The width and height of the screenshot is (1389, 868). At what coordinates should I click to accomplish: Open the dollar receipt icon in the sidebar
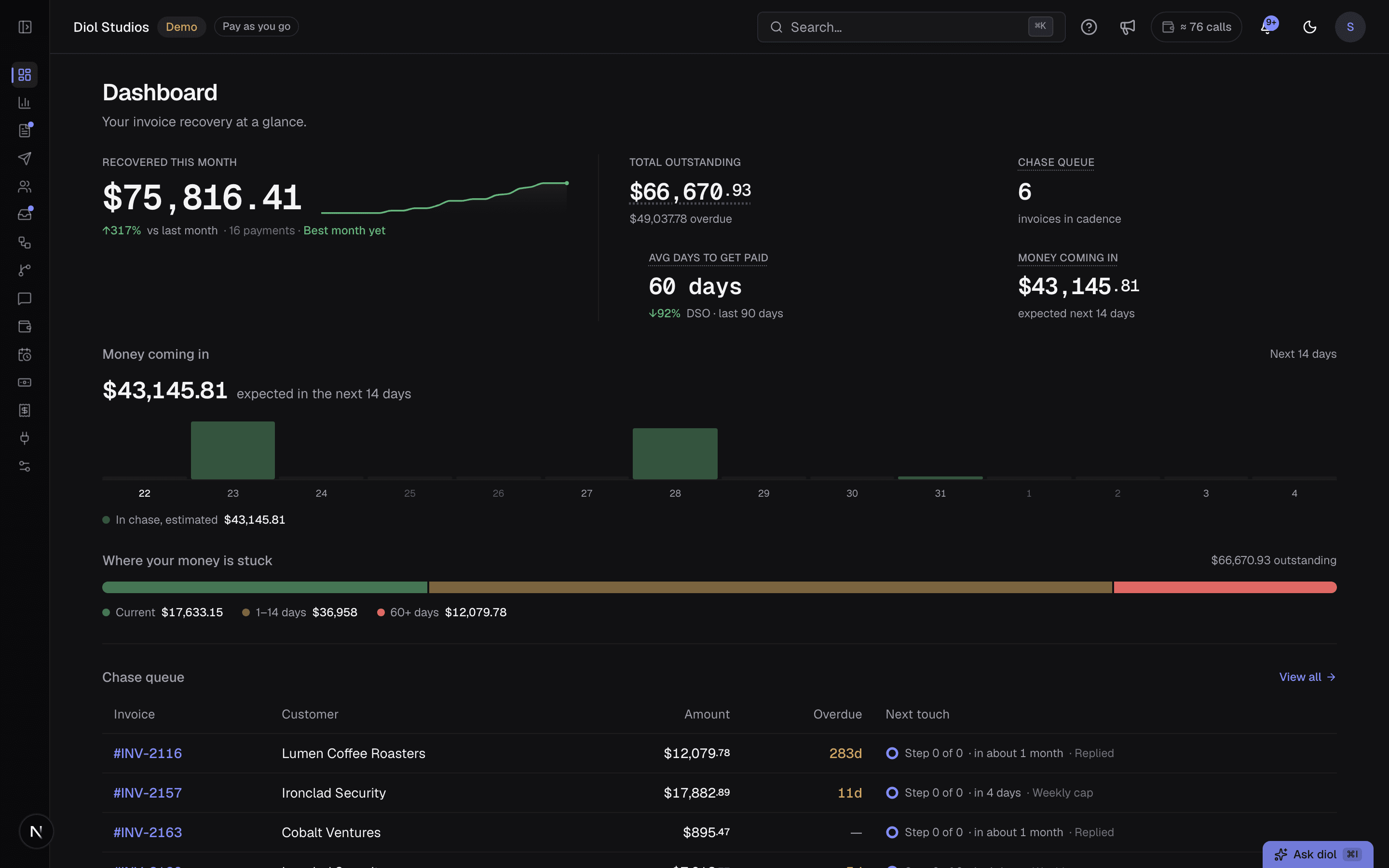pos(25,410)
